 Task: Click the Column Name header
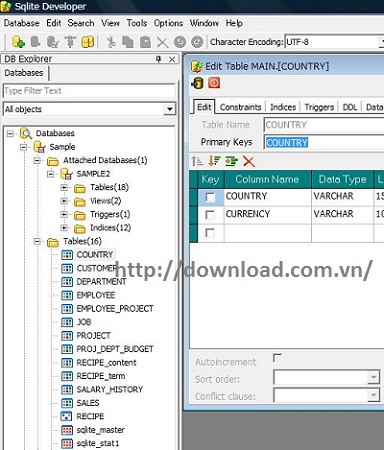(268, 179)
